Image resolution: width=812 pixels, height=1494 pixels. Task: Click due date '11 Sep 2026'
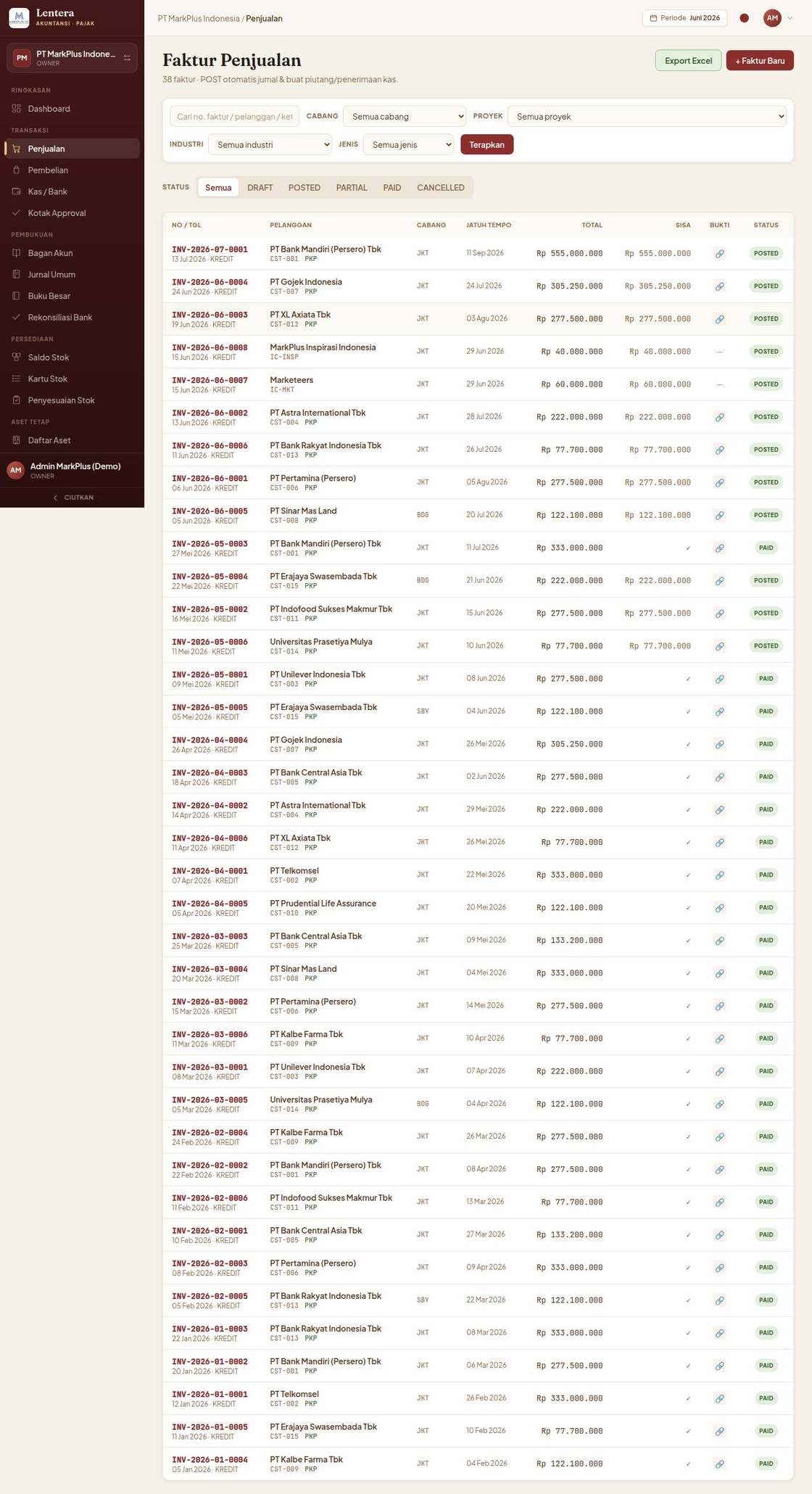(x=485, y=253)
